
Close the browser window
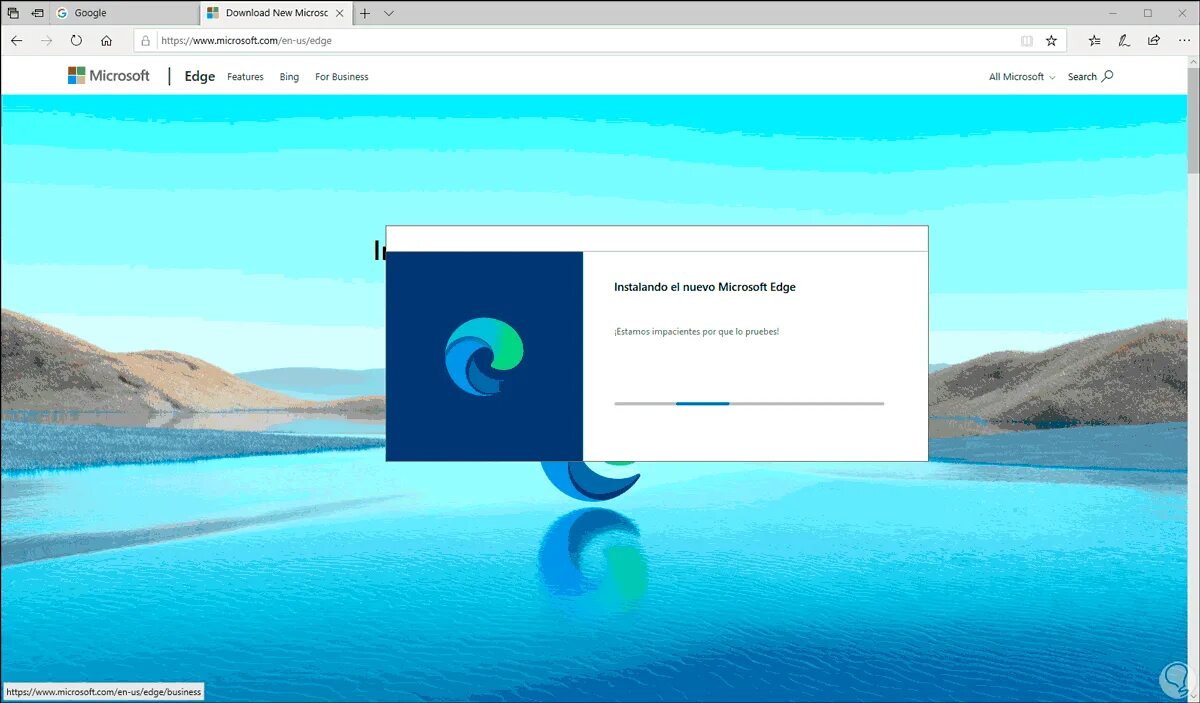(x=1181, y=13)
